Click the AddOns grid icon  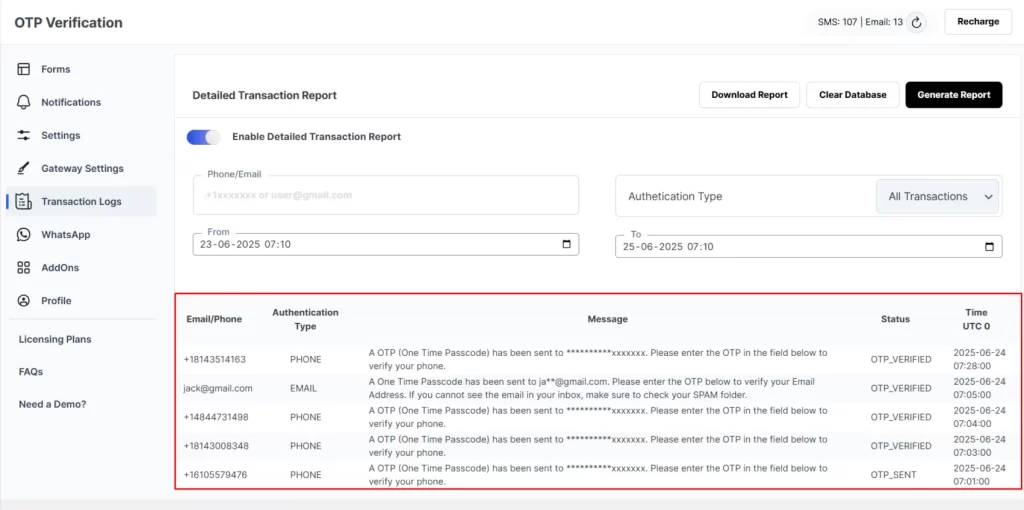point(24,267)
